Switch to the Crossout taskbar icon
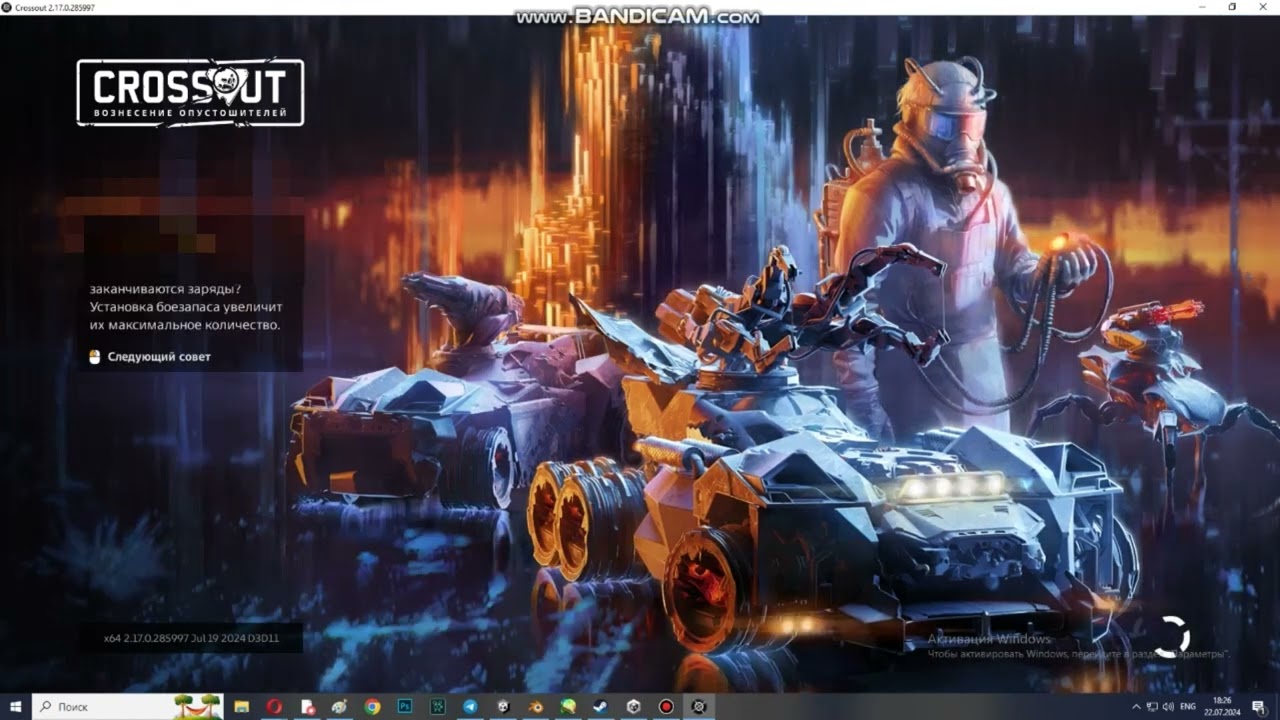Image resolution: width=1280 pixels, height=720 pixels. 699,706
